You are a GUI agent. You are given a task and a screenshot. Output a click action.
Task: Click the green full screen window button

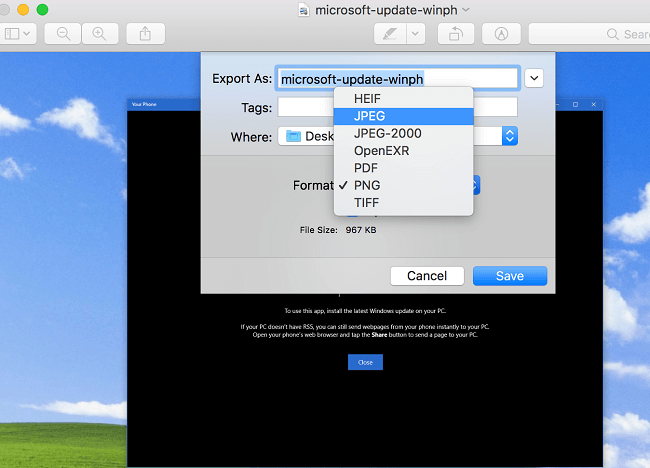[x=42, y=10]
